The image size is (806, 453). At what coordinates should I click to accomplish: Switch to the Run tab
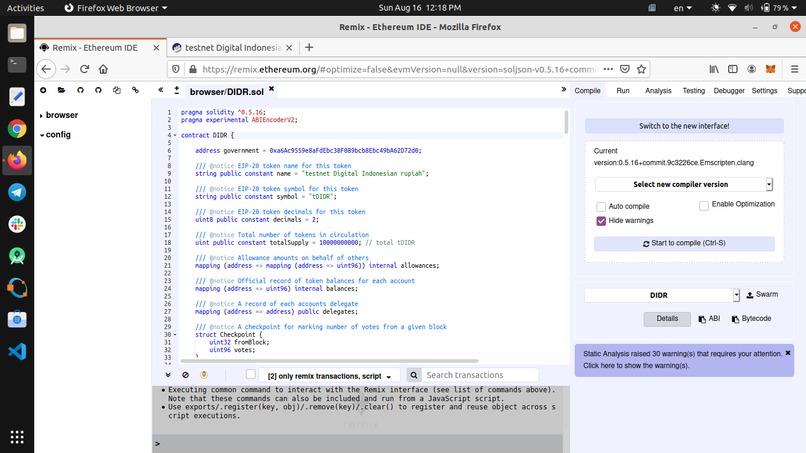point(622,90)
